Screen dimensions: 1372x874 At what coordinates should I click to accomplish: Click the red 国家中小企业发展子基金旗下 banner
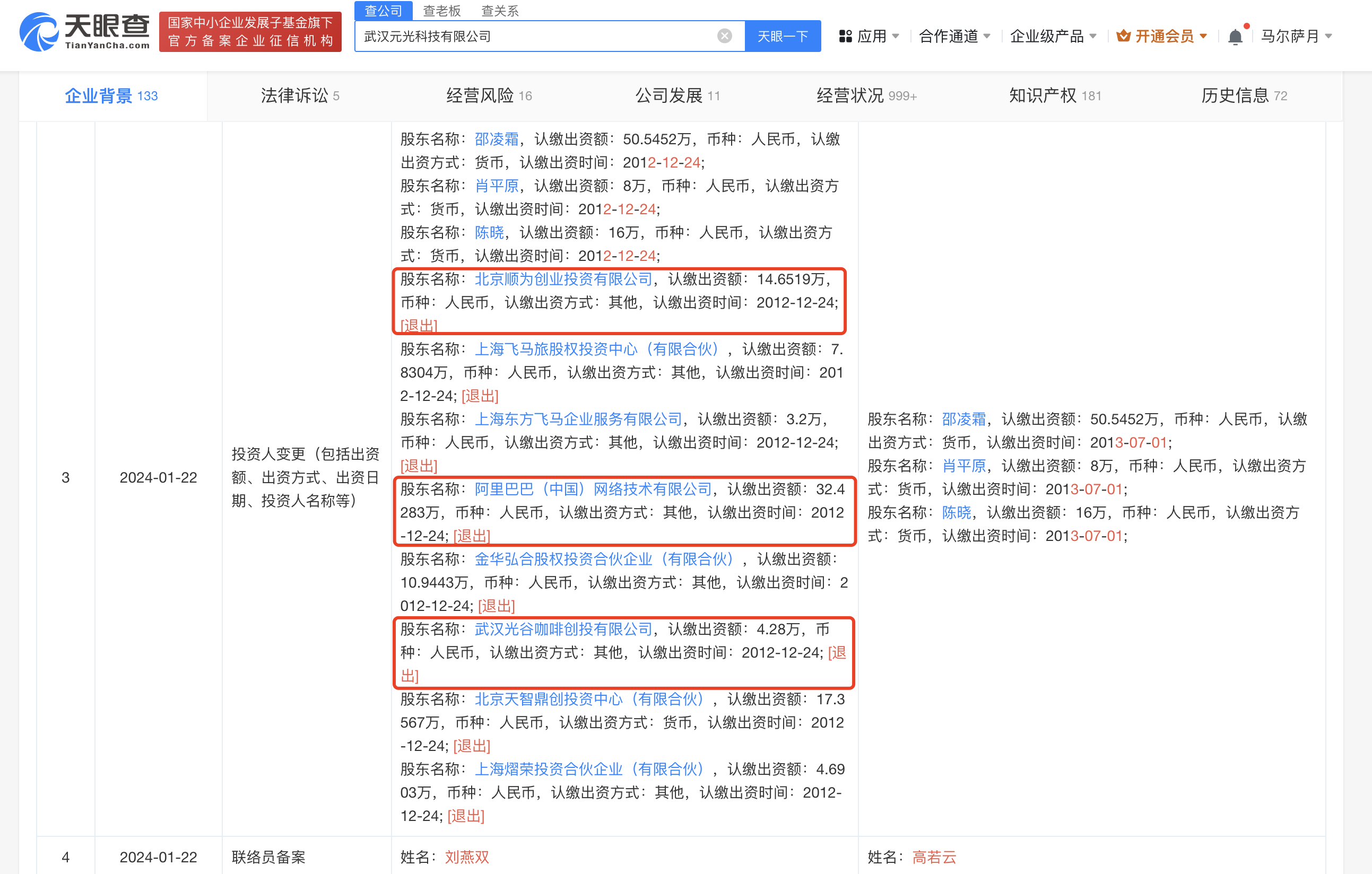click(250, 31)
